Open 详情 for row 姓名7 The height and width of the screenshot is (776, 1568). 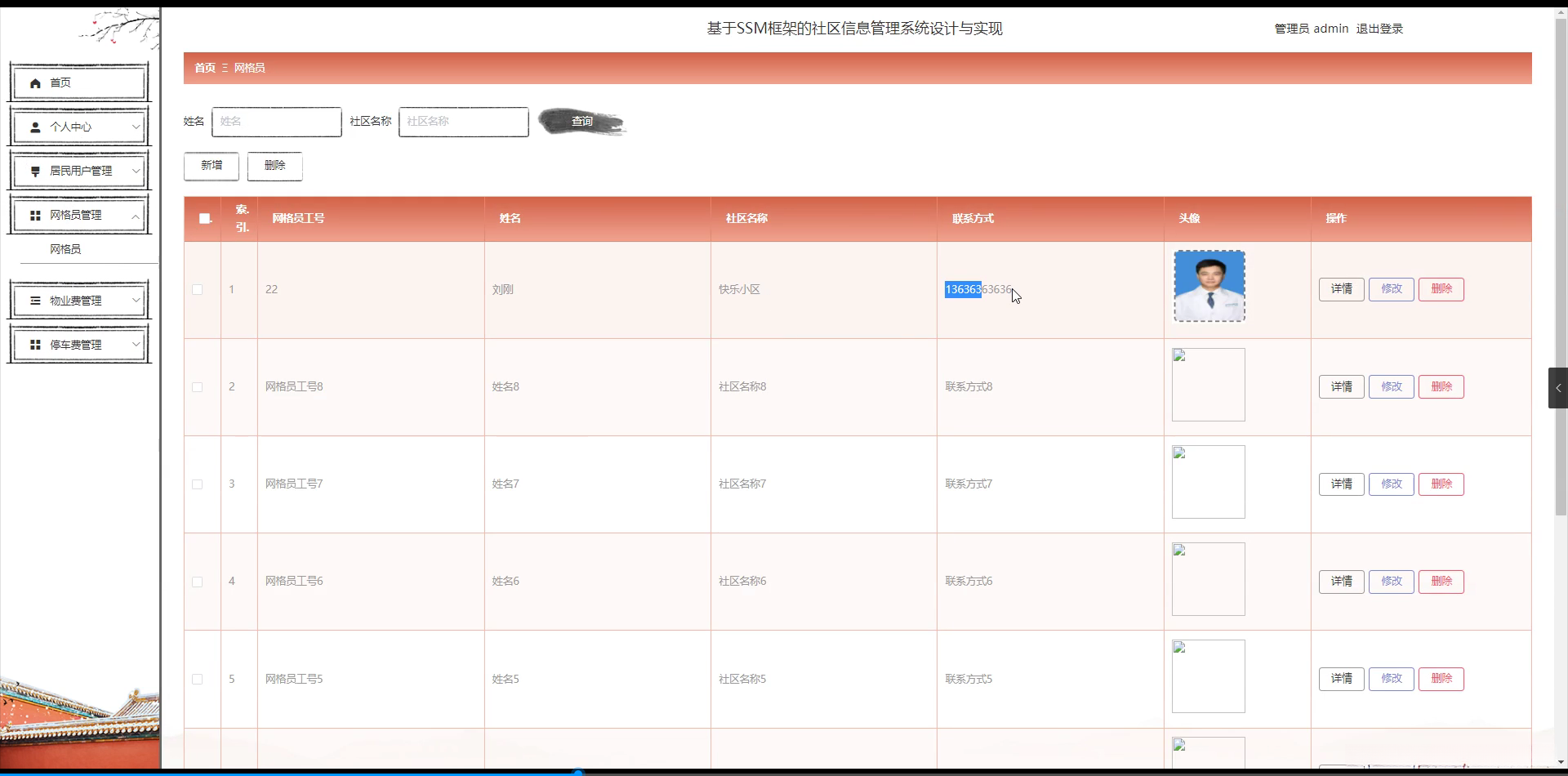click(1341, 484)
